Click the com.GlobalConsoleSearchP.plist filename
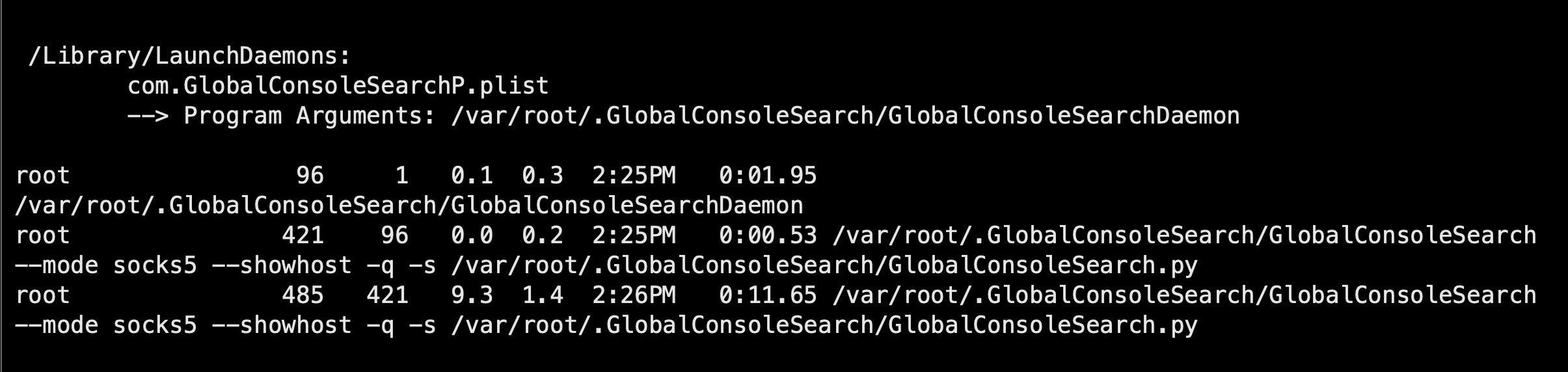Screen dimensions: 1568x372 click(338, 86)
